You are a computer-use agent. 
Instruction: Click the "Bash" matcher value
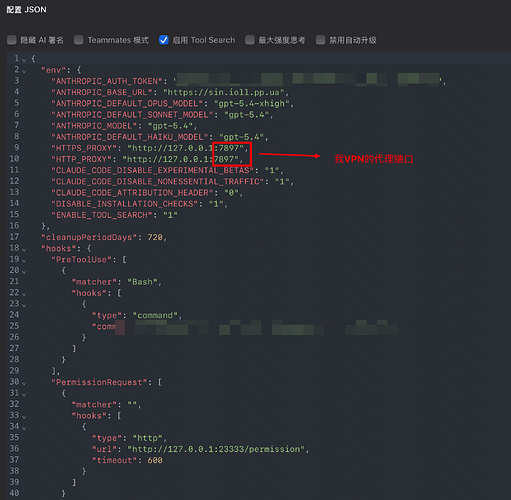(142, 282)
